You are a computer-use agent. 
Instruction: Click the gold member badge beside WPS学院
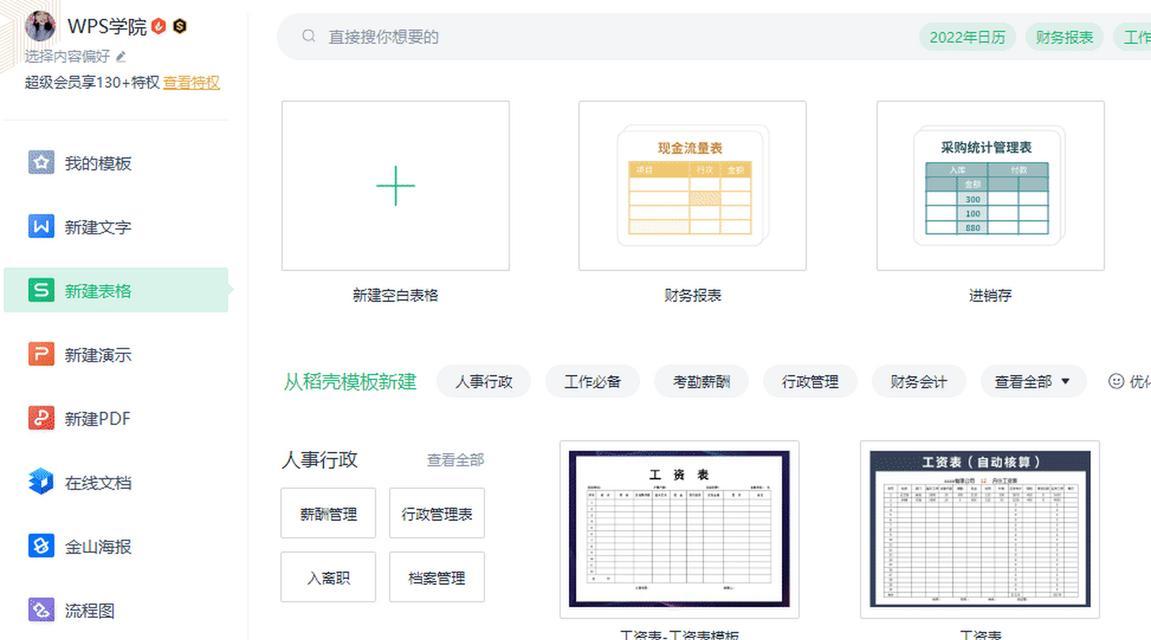180,26
